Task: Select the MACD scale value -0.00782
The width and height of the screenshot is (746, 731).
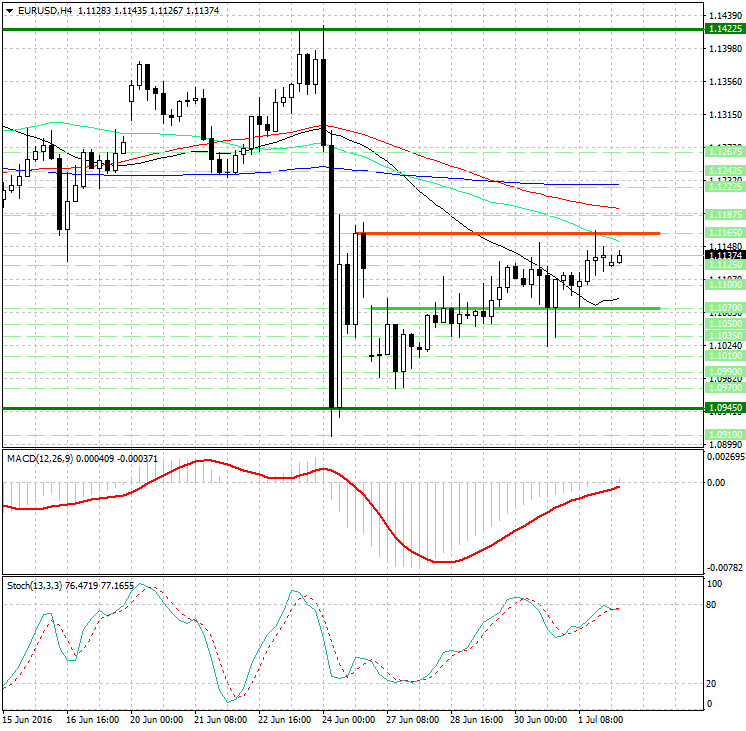Action: click(725, 567)
